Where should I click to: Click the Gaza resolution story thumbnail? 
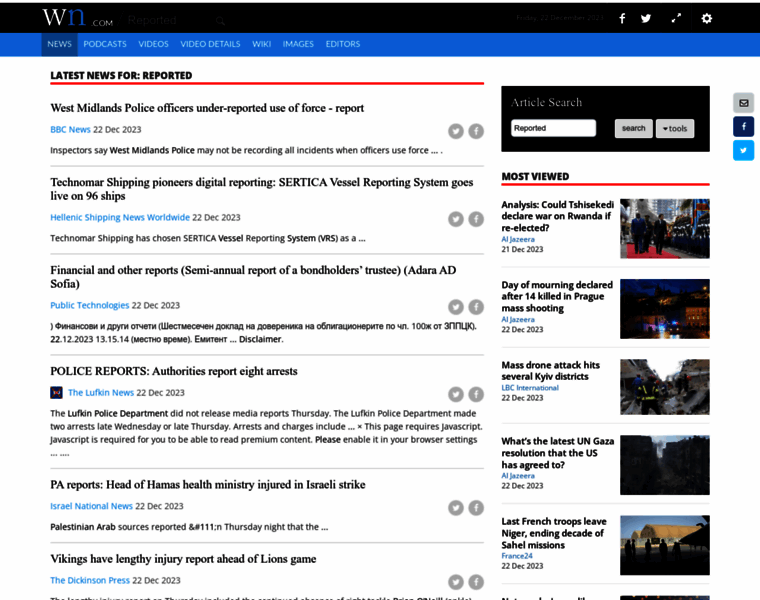[665, 465]
